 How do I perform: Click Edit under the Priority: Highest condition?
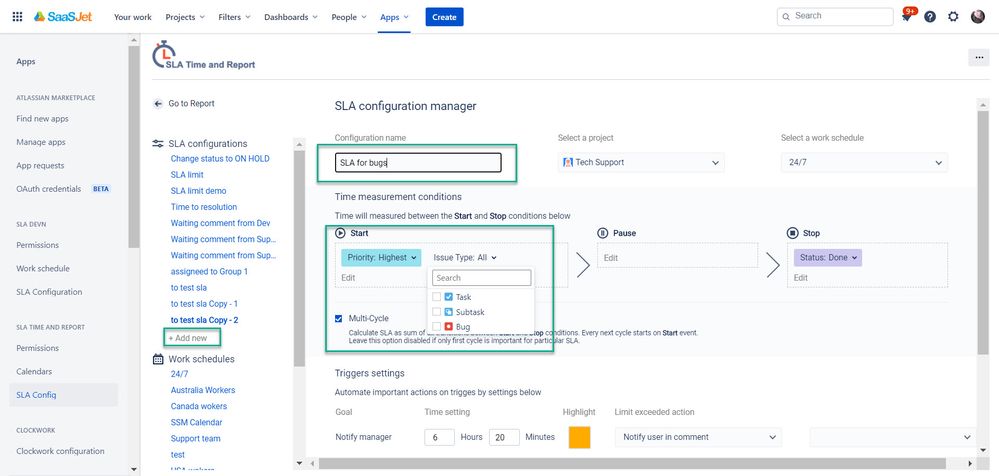(x=348, y=278)
